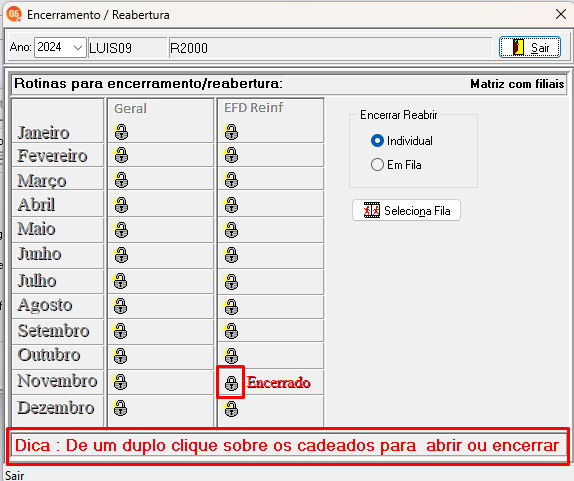Click the R2000 company field
Screen dimensions: 574x481
[330, 48]
